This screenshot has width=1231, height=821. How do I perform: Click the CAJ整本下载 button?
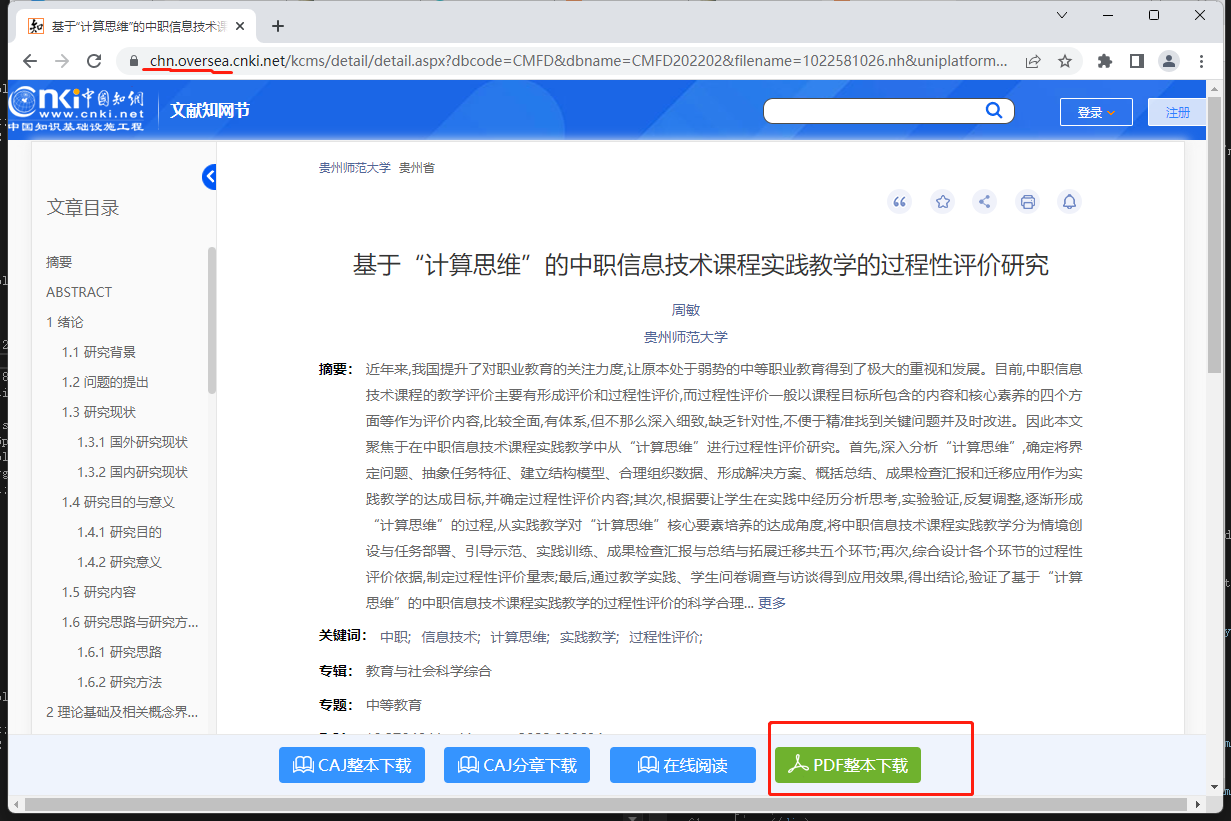point(352,765)
